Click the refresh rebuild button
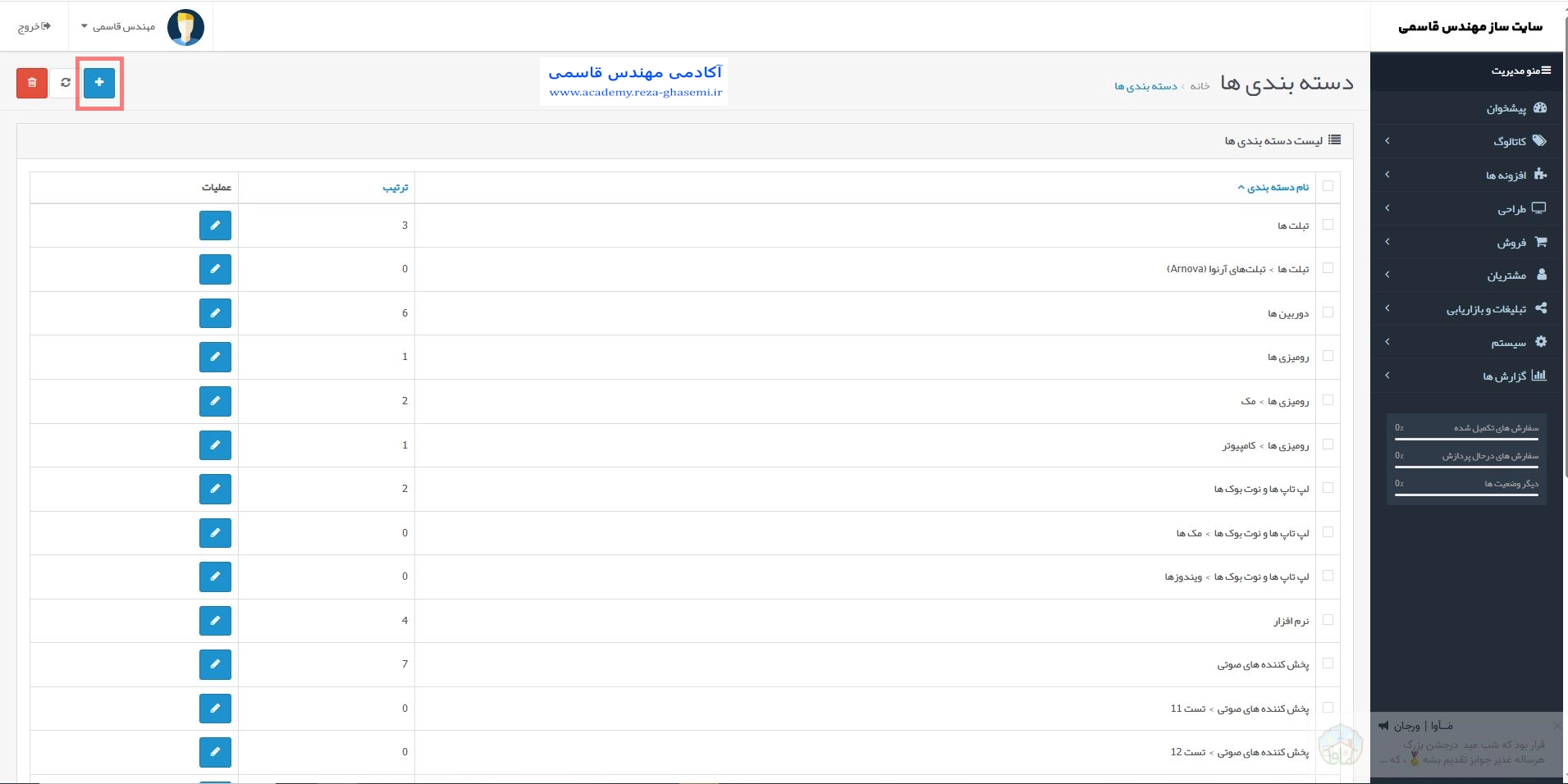1568x784 pixels. click(66, 83)
